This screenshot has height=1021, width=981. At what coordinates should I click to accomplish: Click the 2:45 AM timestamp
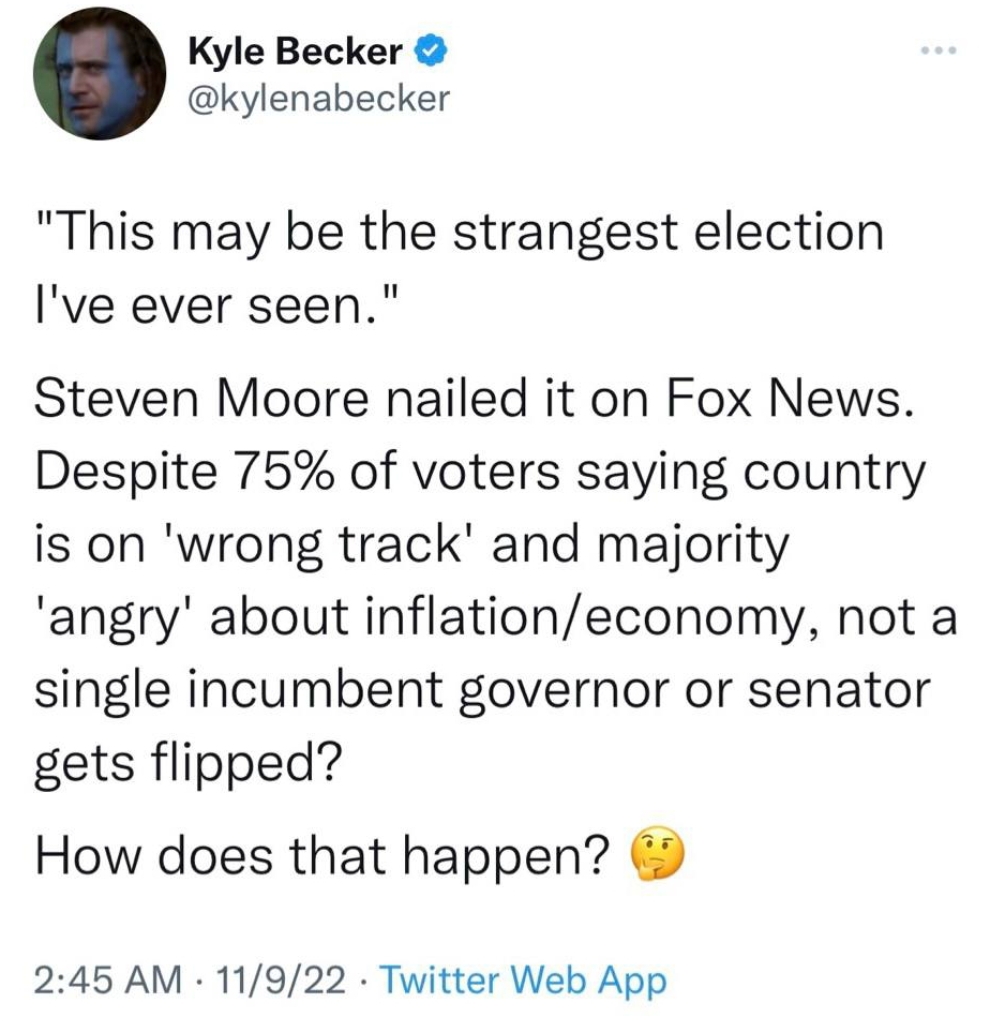pyautogui.click(x=109, y=980)
